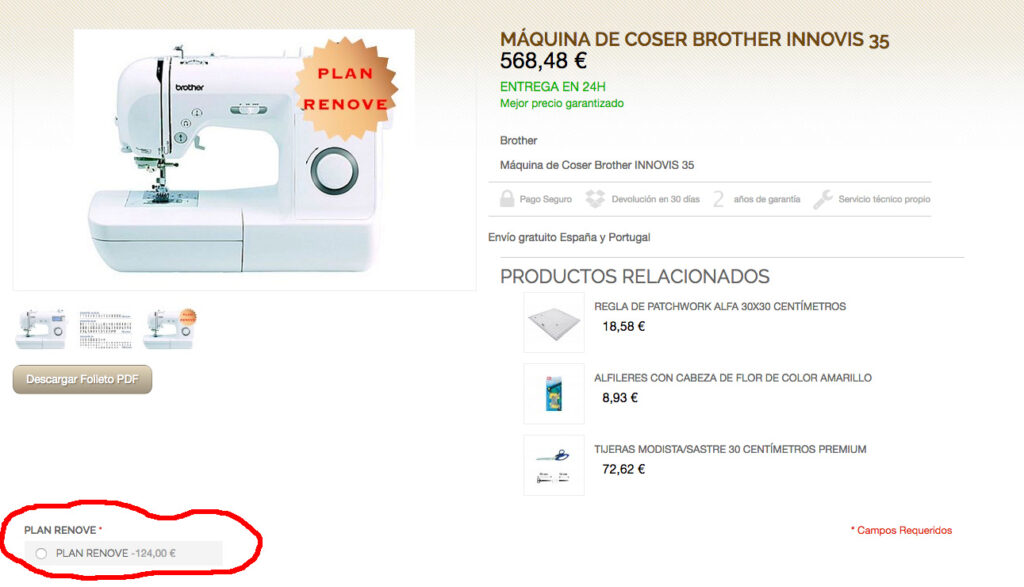Click the Brother brand name link
Viewport: 1024px width, 587px height.
click(519, 140)
